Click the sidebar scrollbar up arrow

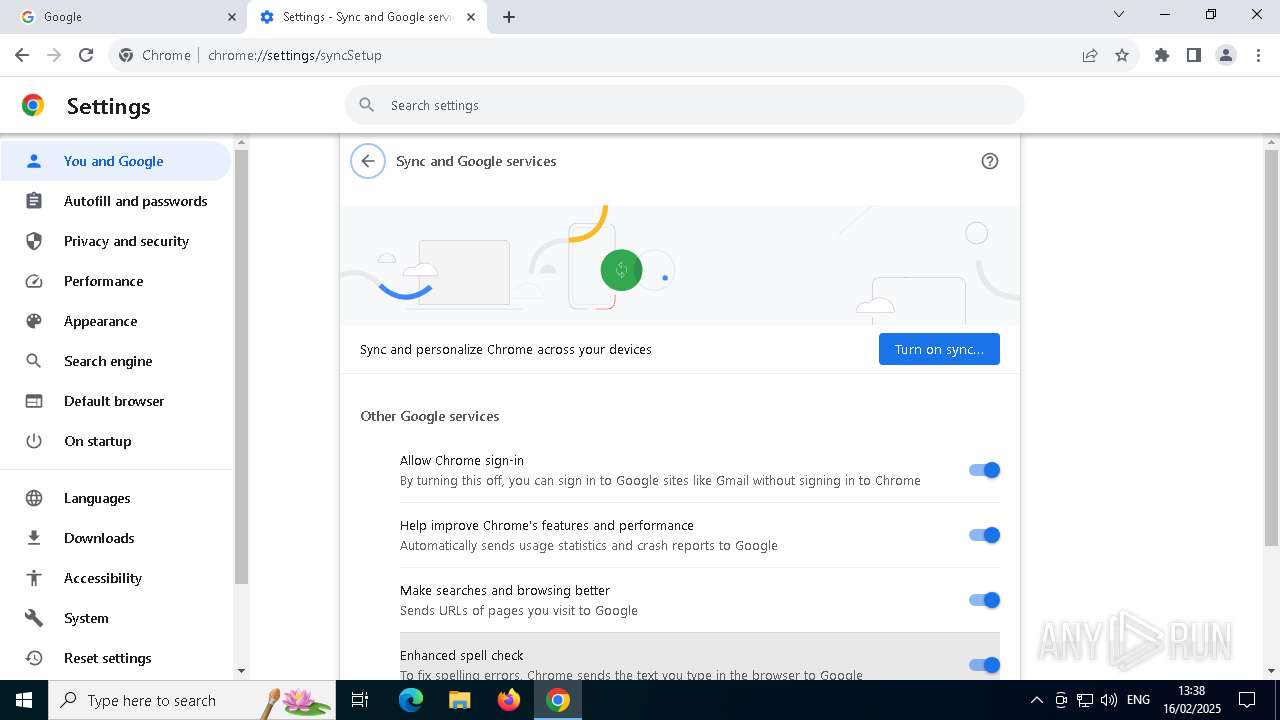(x=241, y=143)
